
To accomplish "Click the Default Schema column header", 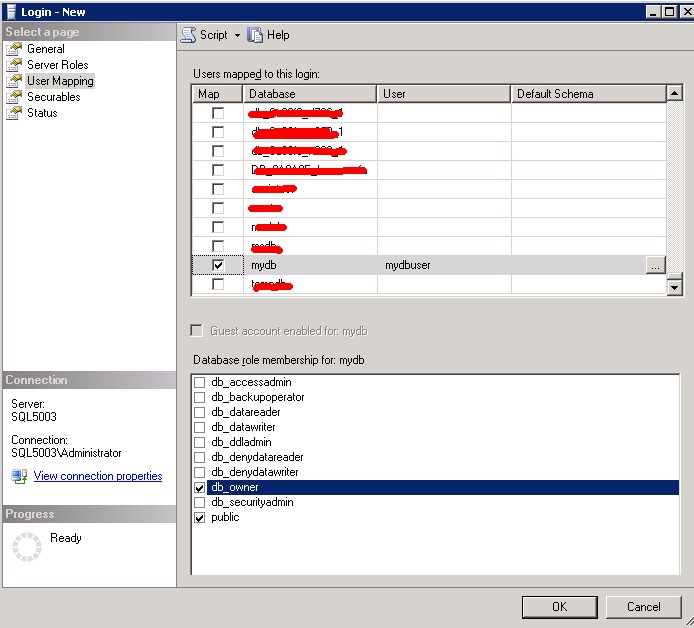I will [x=588, y=94].
